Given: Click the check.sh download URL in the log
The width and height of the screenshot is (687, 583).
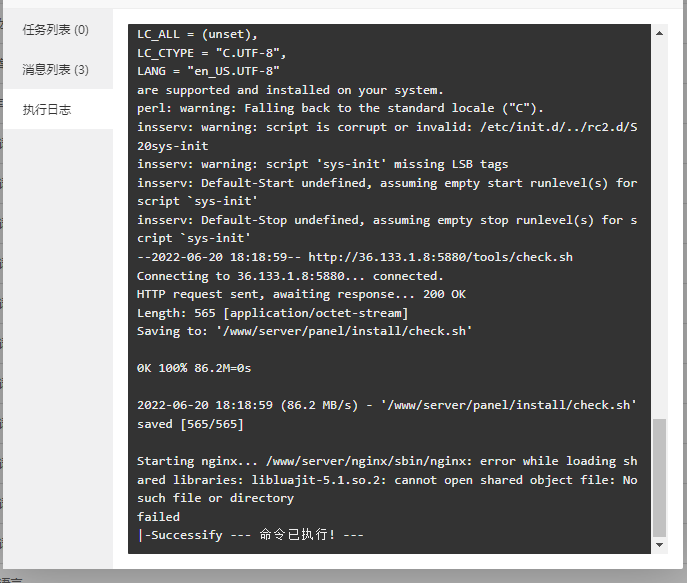Looking at the screenshot, I should [440, 257].
